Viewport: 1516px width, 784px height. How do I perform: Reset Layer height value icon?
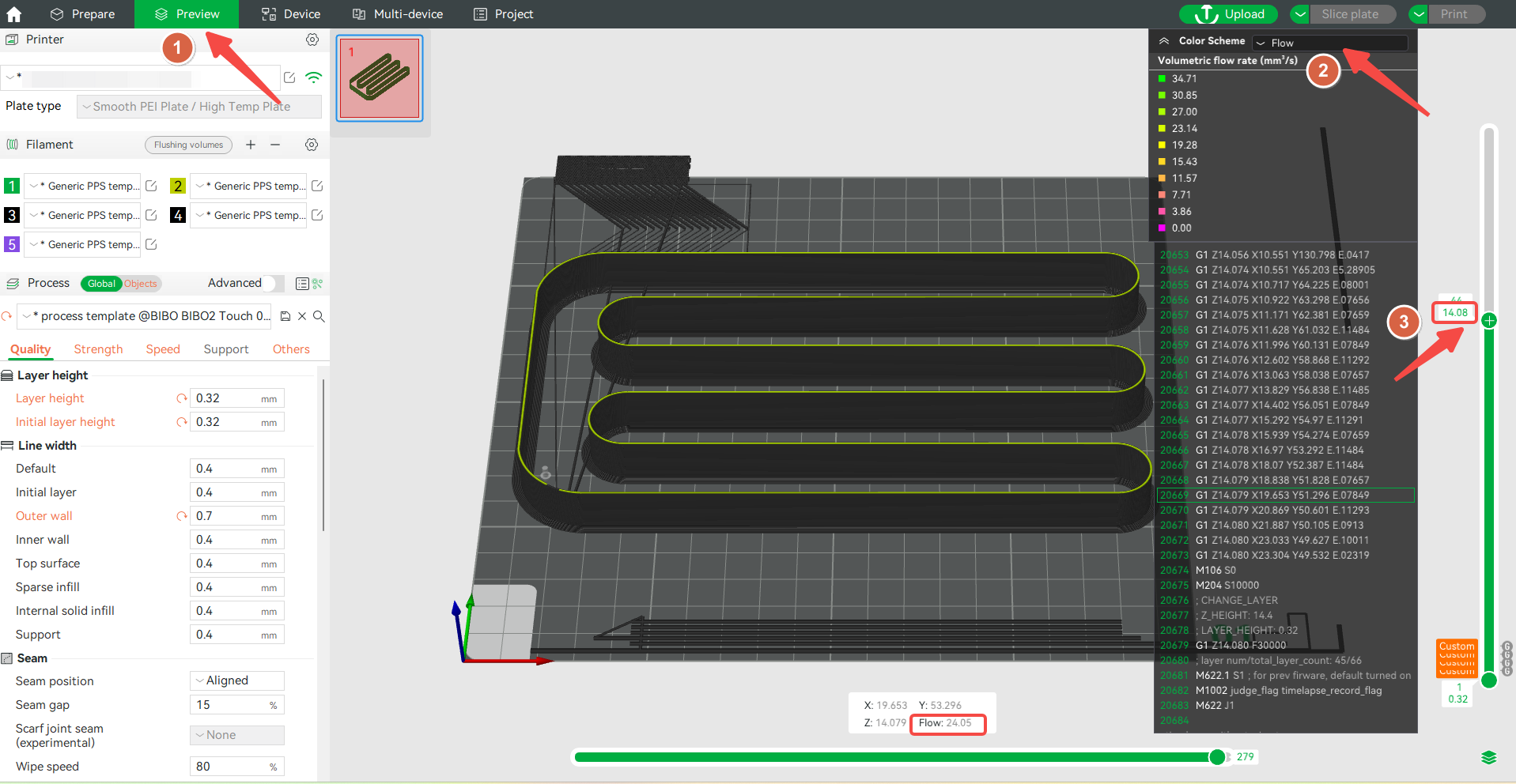[182, 398]
